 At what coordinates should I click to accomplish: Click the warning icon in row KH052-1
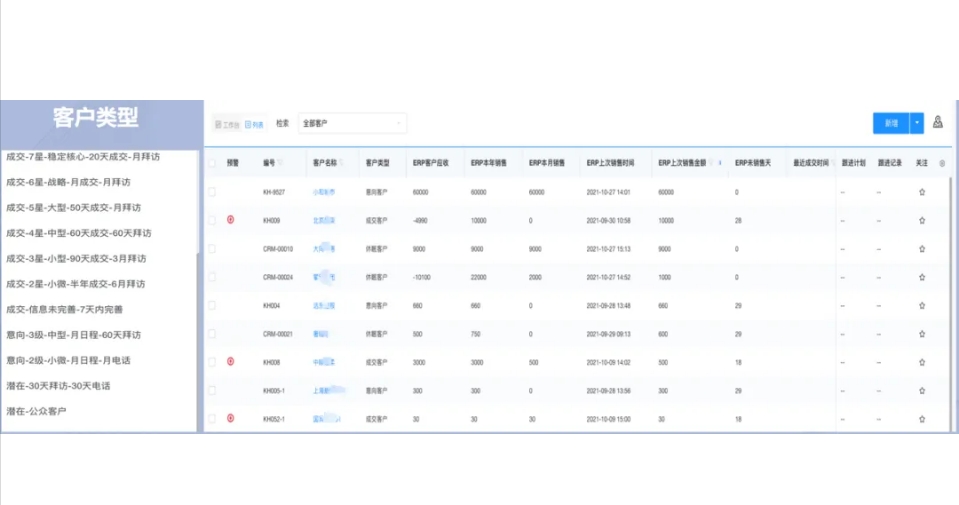tap(231, 418)
